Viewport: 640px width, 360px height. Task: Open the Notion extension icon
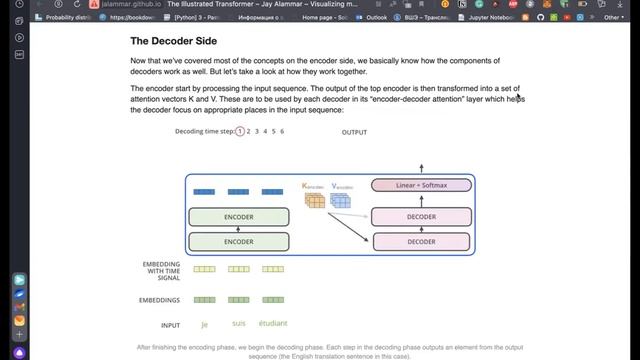tap(462, 4)
